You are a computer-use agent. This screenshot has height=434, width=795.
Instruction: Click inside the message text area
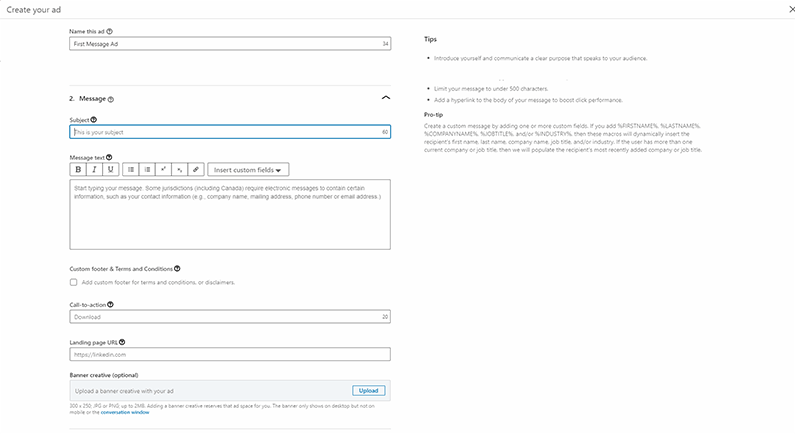[x=230, y=214]
